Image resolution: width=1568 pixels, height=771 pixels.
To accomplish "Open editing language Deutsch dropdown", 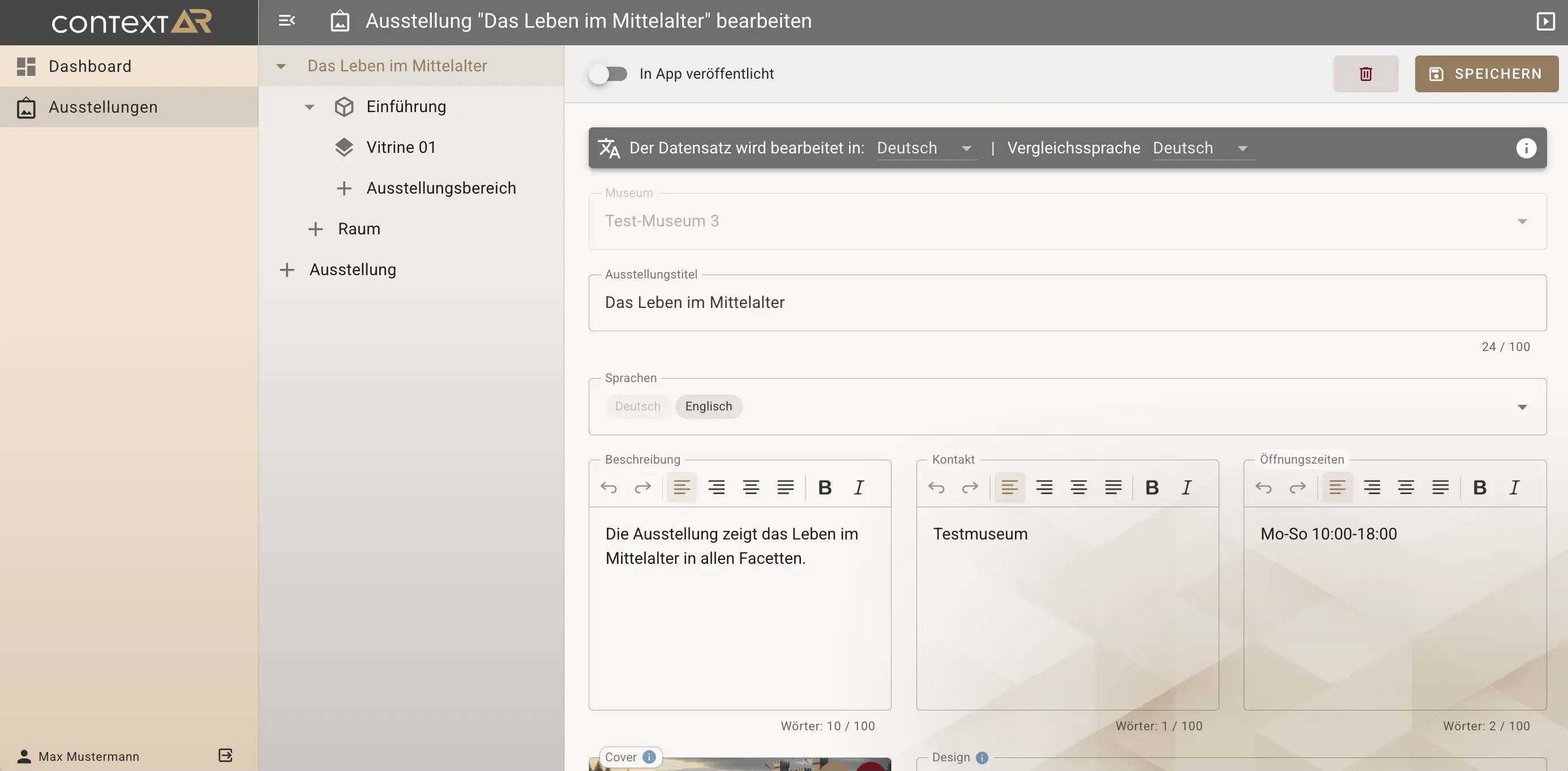I will tap(925, 148).
